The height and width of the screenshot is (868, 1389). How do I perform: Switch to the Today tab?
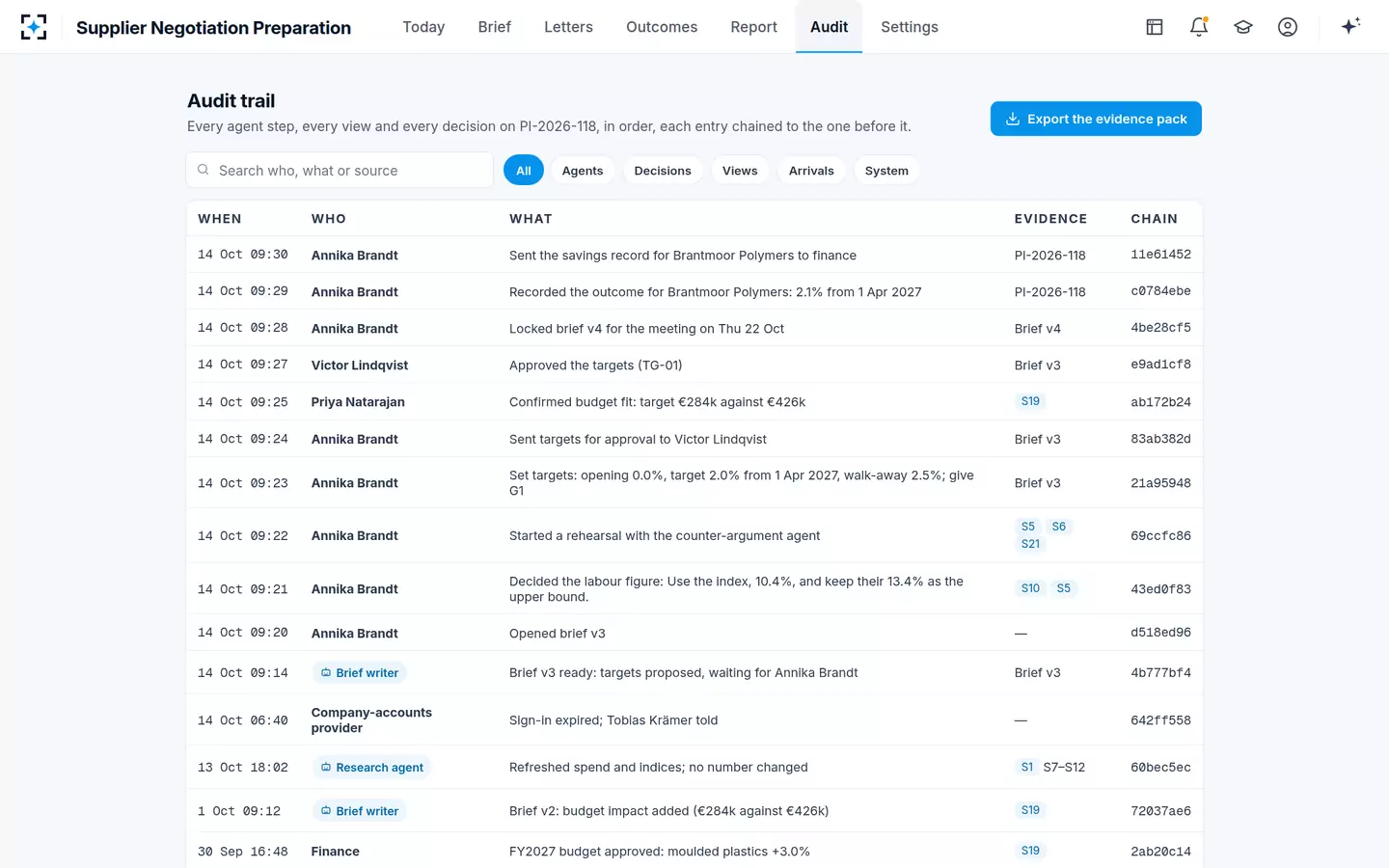pos(423,27)
